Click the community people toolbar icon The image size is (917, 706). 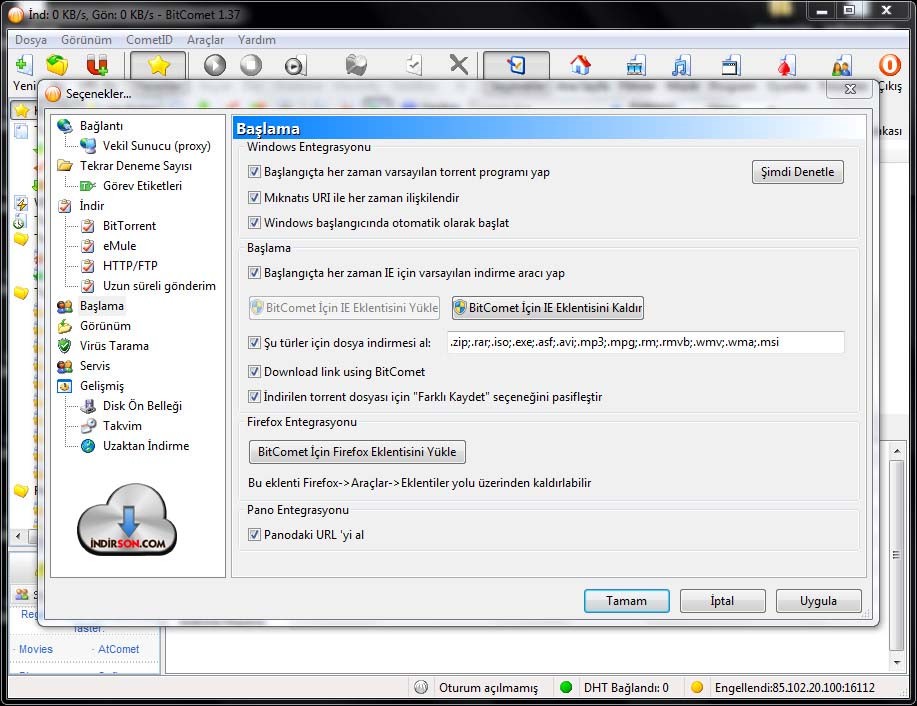click(842, 66)
